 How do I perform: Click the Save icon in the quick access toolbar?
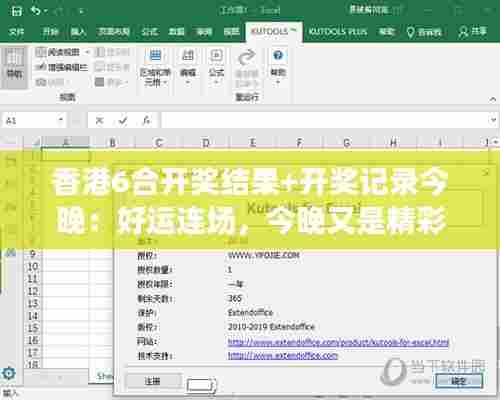16,11
